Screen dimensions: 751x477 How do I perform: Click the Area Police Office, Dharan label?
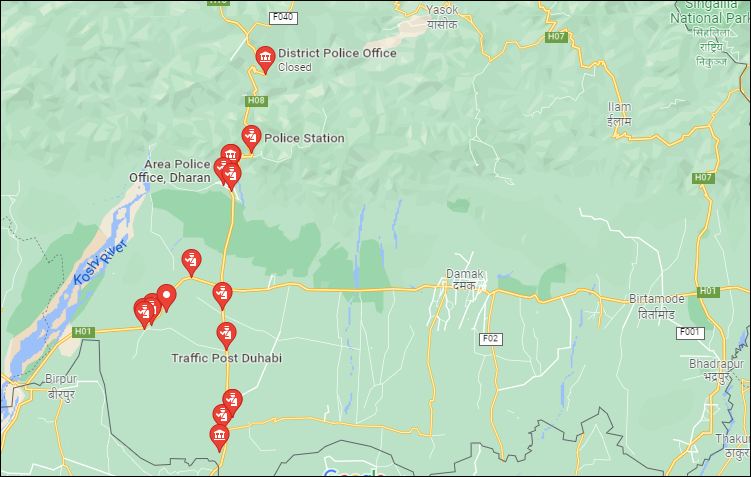coord(170,171)
